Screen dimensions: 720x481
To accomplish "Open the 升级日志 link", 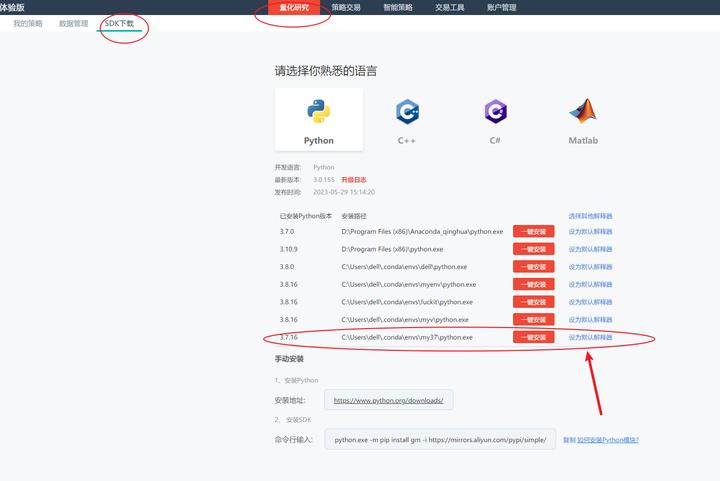I will pos(354,179).
